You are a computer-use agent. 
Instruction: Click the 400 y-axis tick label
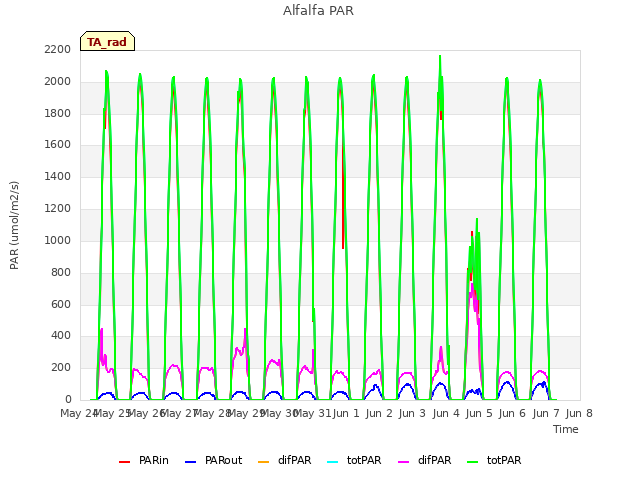point(61,336)
